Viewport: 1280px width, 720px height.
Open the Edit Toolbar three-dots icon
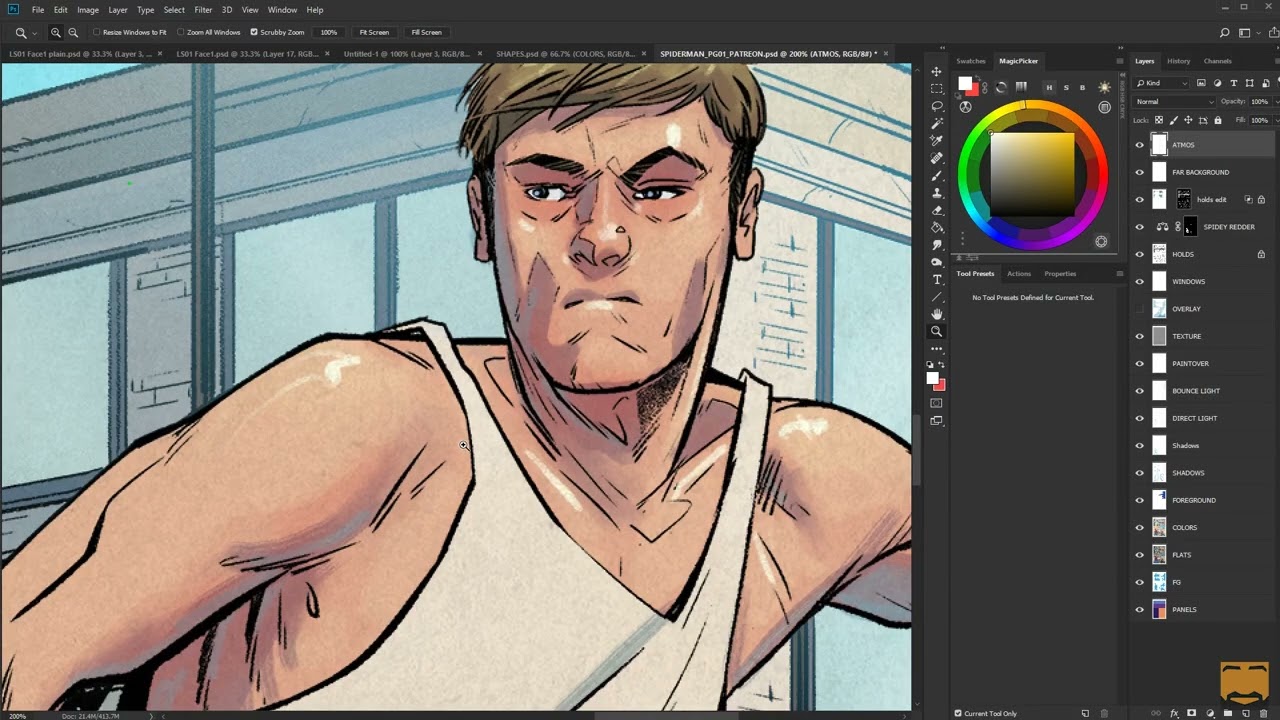coord(937,349)
